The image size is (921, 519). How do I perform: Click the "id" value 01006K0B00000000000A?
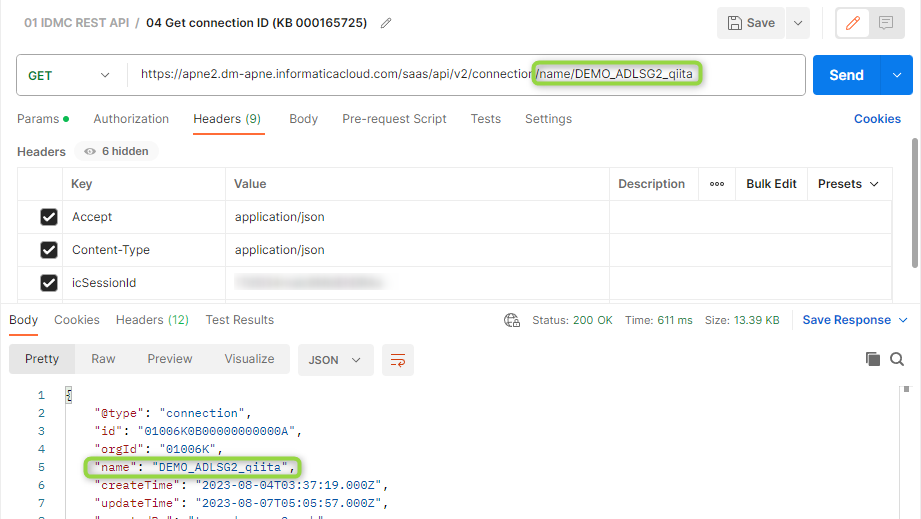coord(216,431)
